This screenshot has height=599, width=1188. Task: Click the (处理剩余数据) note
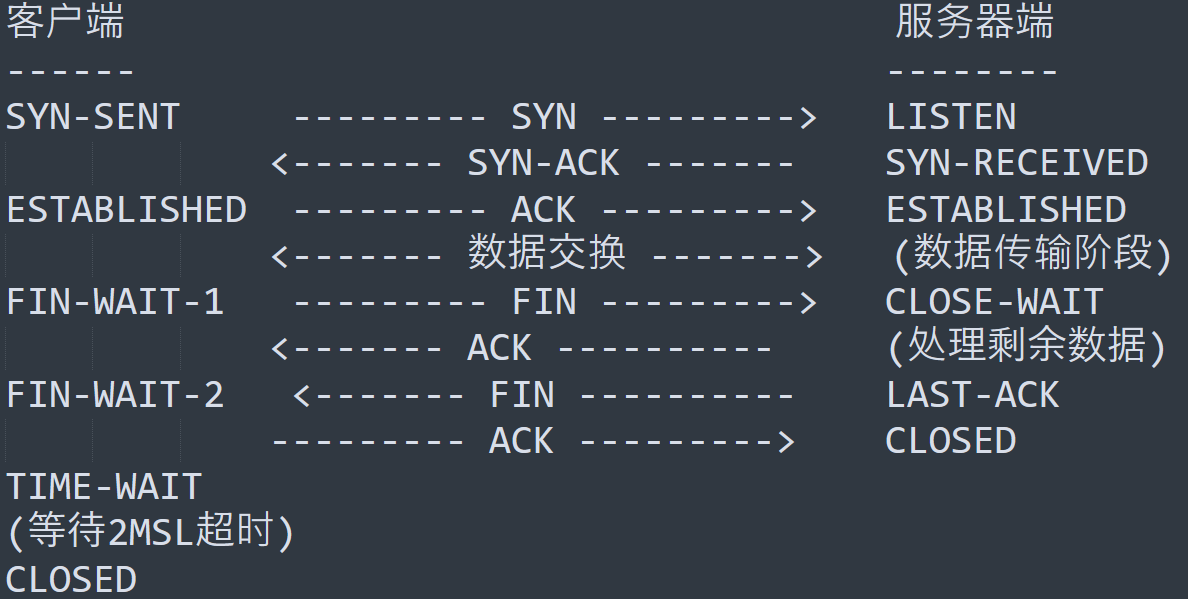1027,347
